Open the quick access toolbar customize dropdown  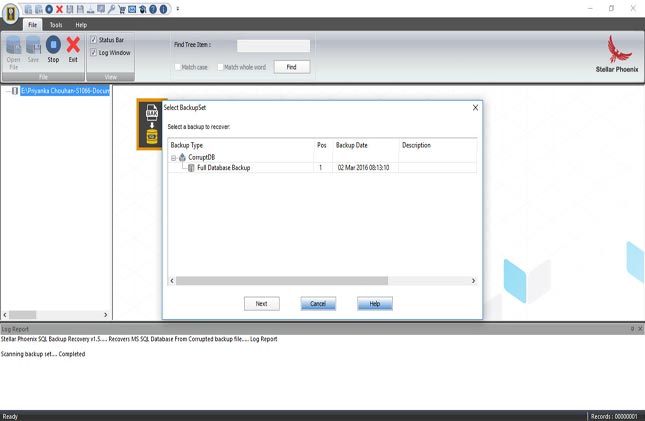tap(178, 9)
